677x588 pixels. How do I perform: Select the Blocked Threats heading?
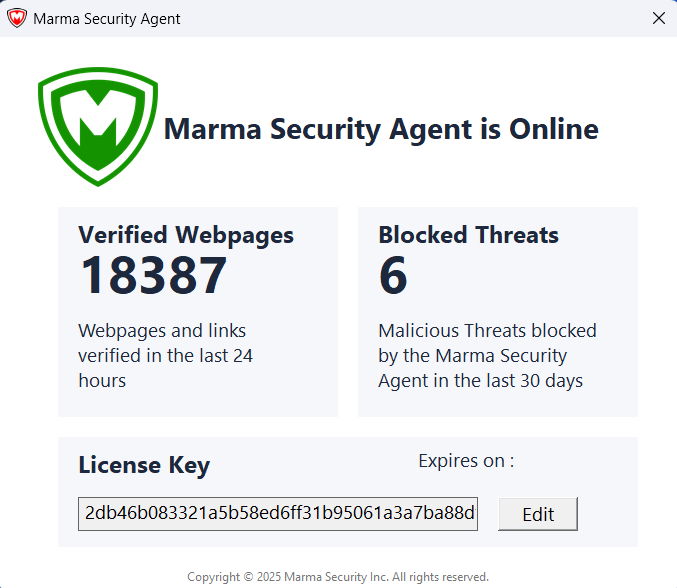tap(468, 235)
